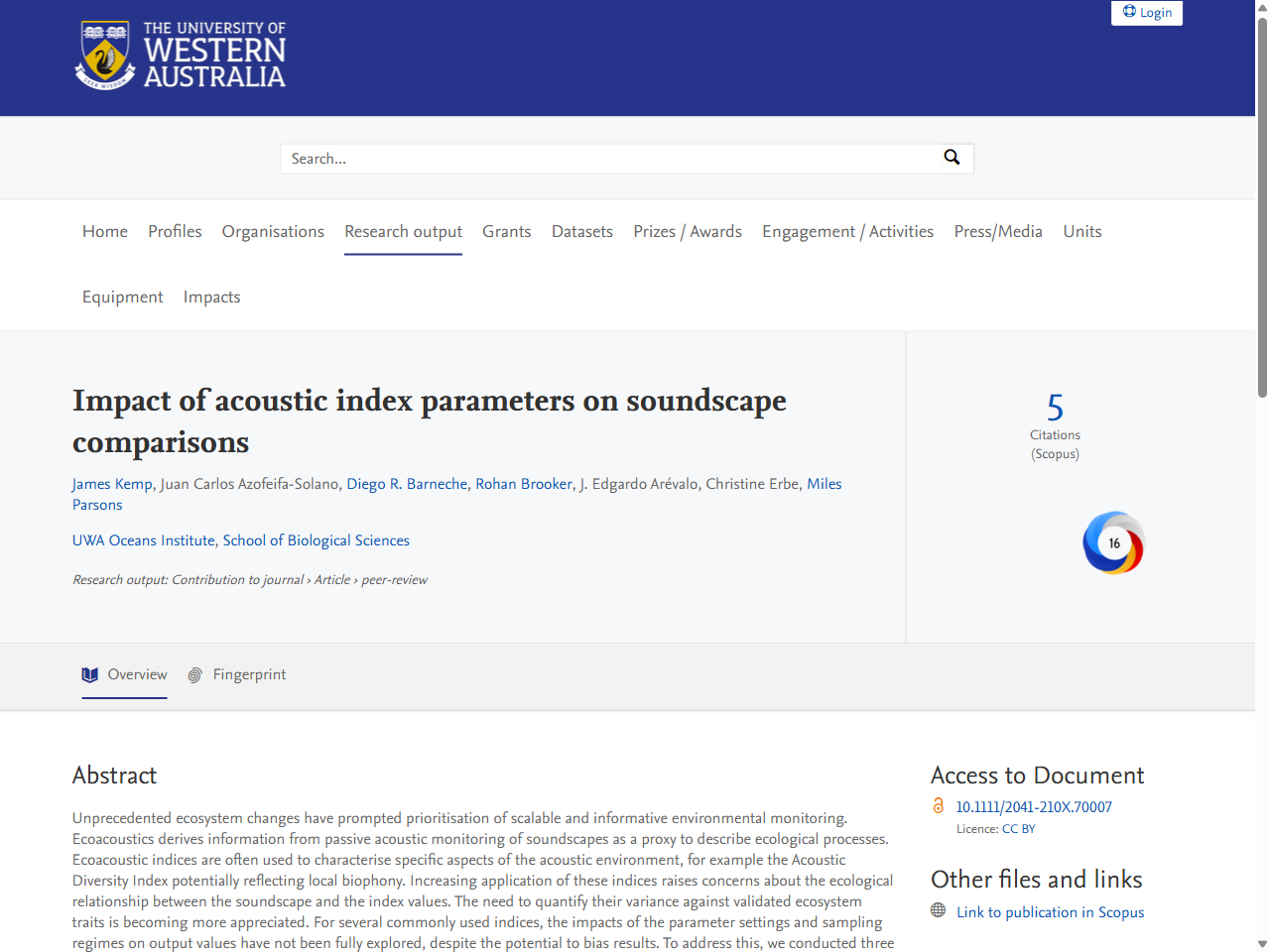The image size is (1270, 952).
Task: Open James Kemp's author profile
Action: coord(111,483)
